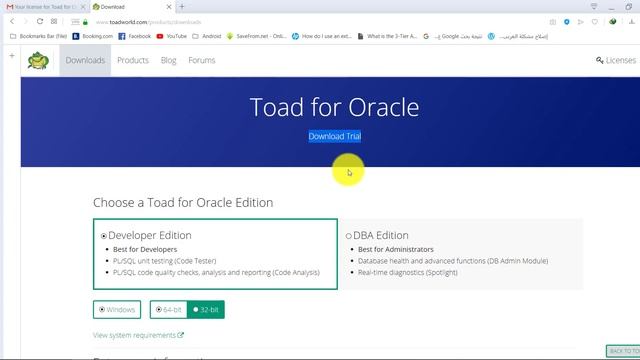Open the YouTube bookmark
The width and height of the screenshot is (640, 360).
pos(171,36)
